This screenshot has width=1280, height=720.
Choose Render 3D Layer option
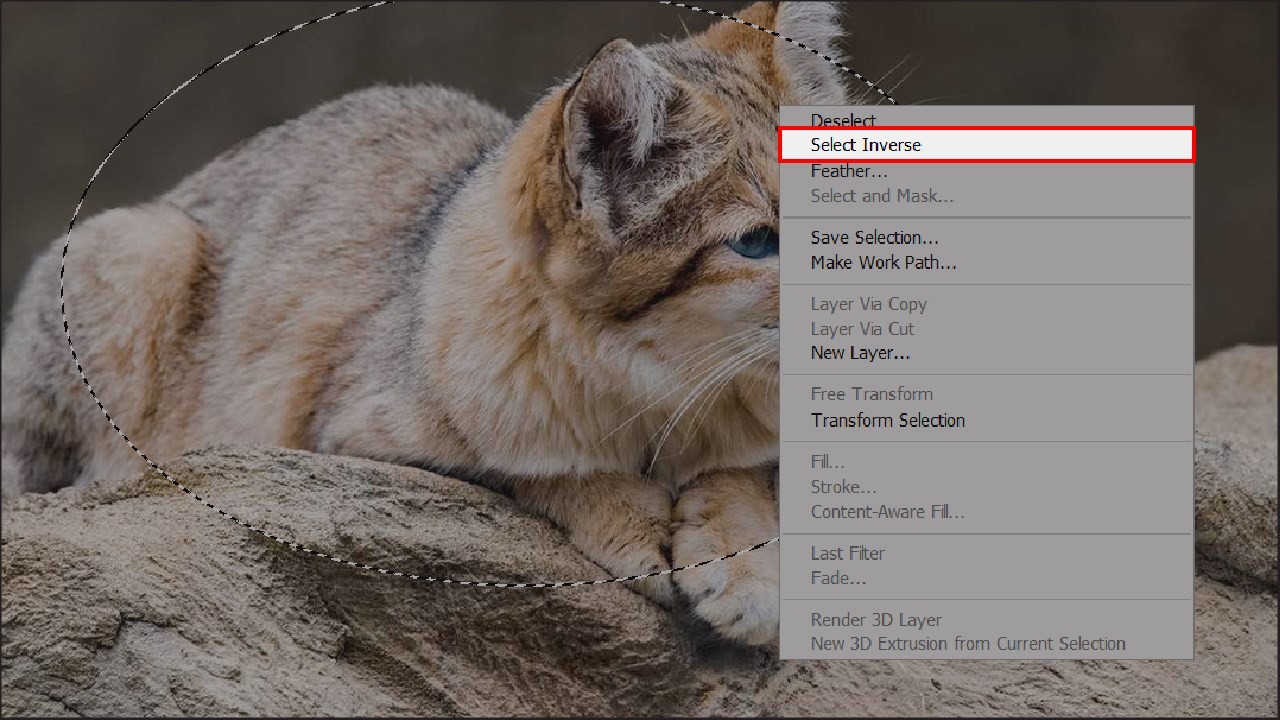pyautogui.click(x=875, y=620)
